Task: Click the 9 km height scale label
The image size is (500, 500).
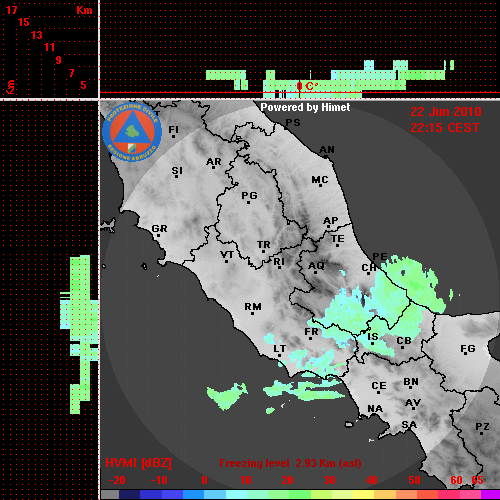Action: (59, 60)
